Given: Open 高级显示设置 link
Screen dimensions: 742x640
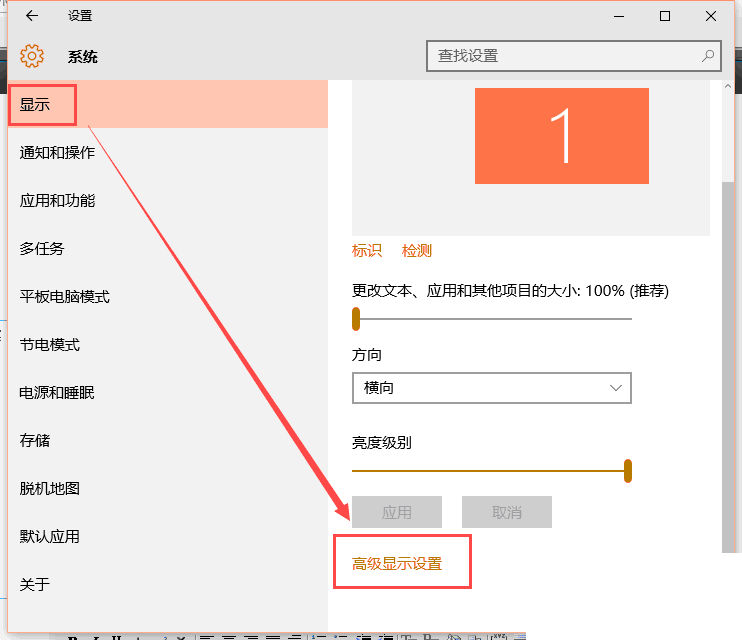Looking at the screenshot, I should (397, 564).
